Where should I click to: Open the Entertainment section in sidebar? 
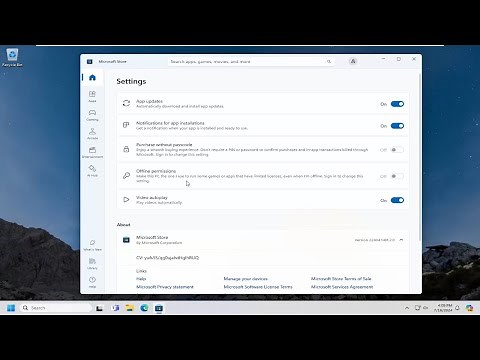(x=92, y=152)
